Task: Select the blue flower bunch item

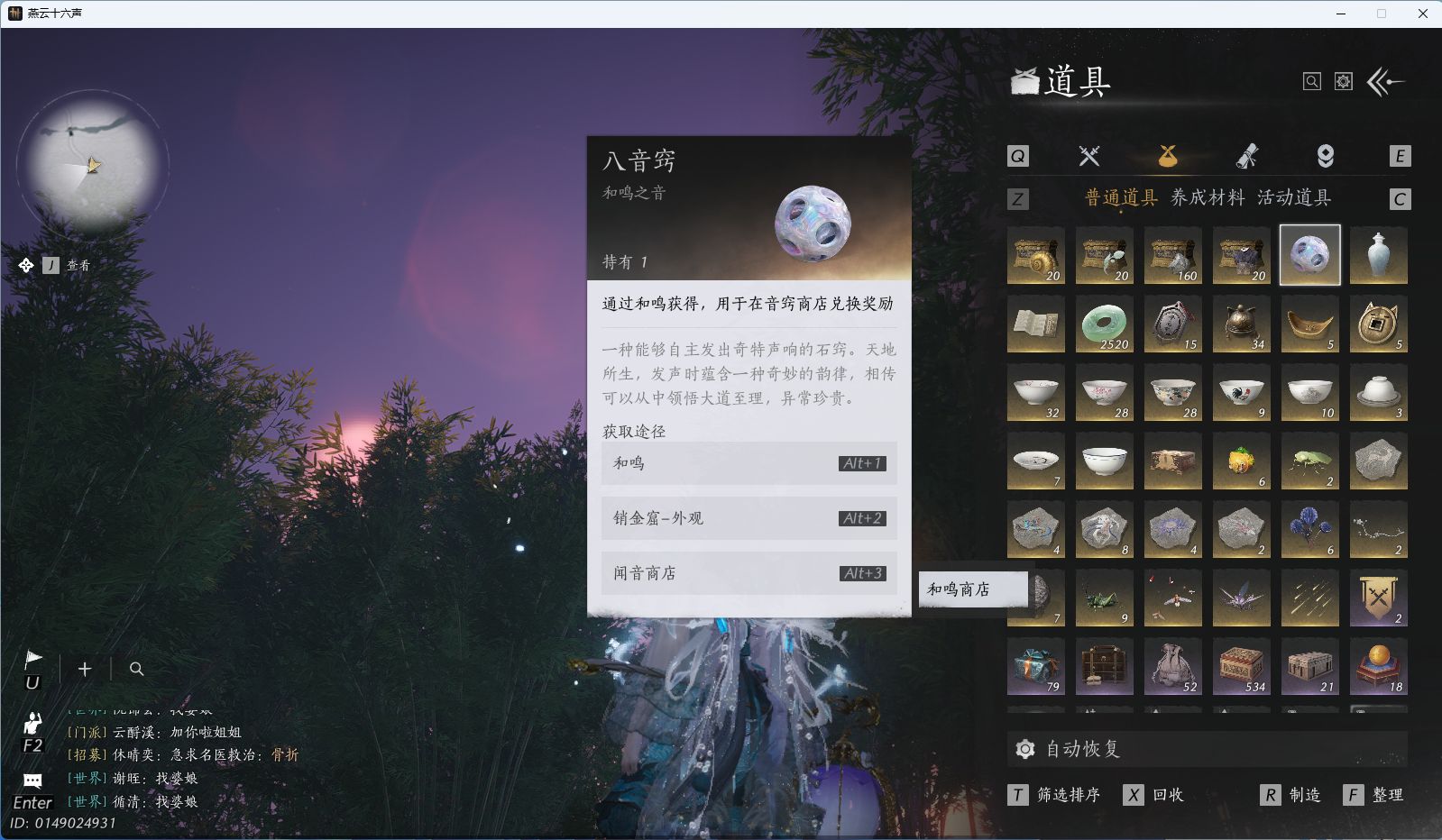Action: click(1309, 529)
